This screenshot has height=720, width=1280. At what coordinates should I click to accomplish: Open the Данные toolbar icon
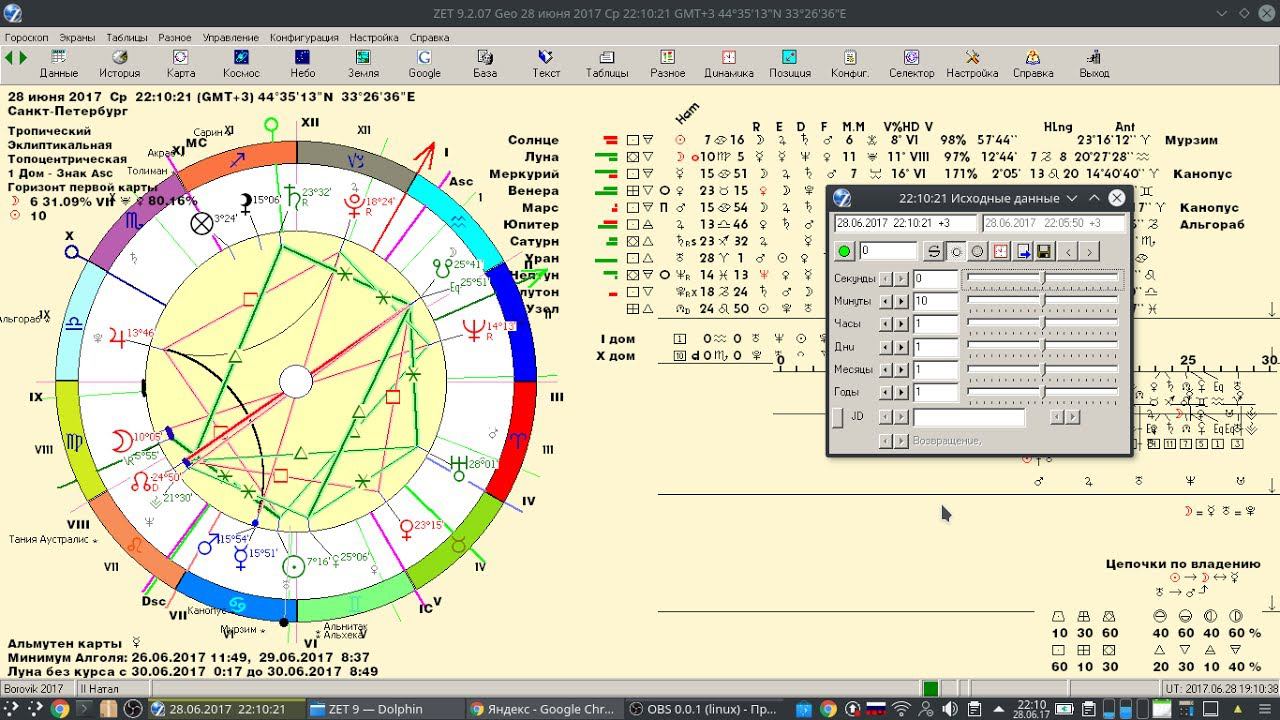click(x=58, y=63)
